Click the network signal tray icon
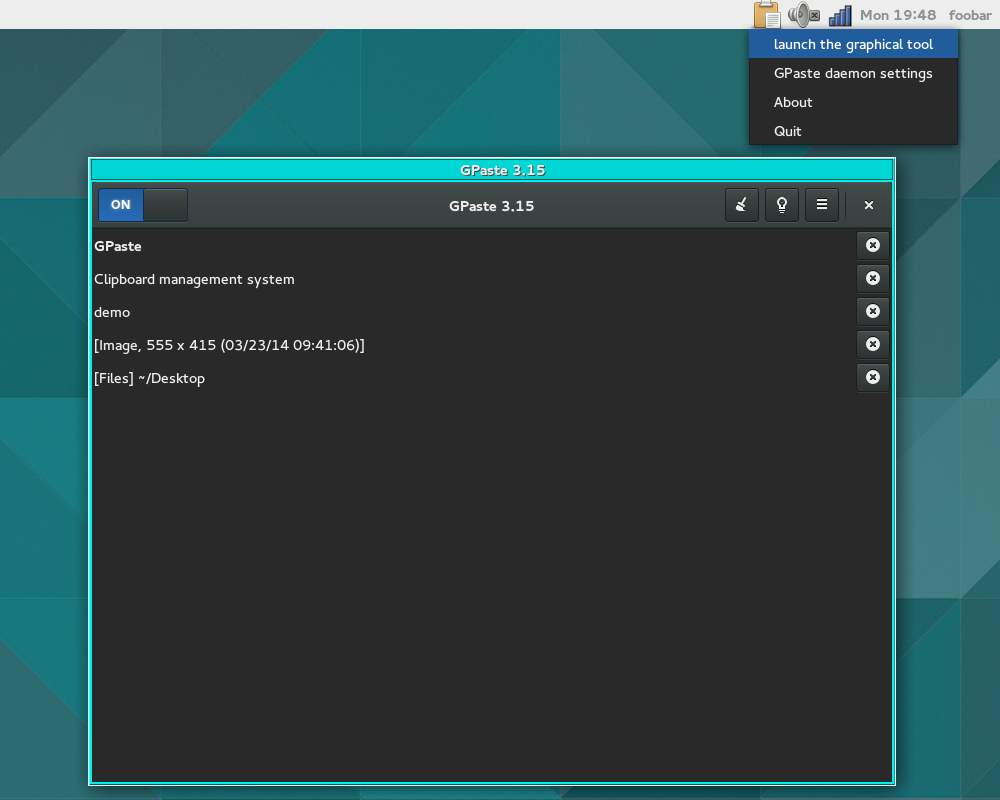The image size is (1000, 800). coord(840,15)
